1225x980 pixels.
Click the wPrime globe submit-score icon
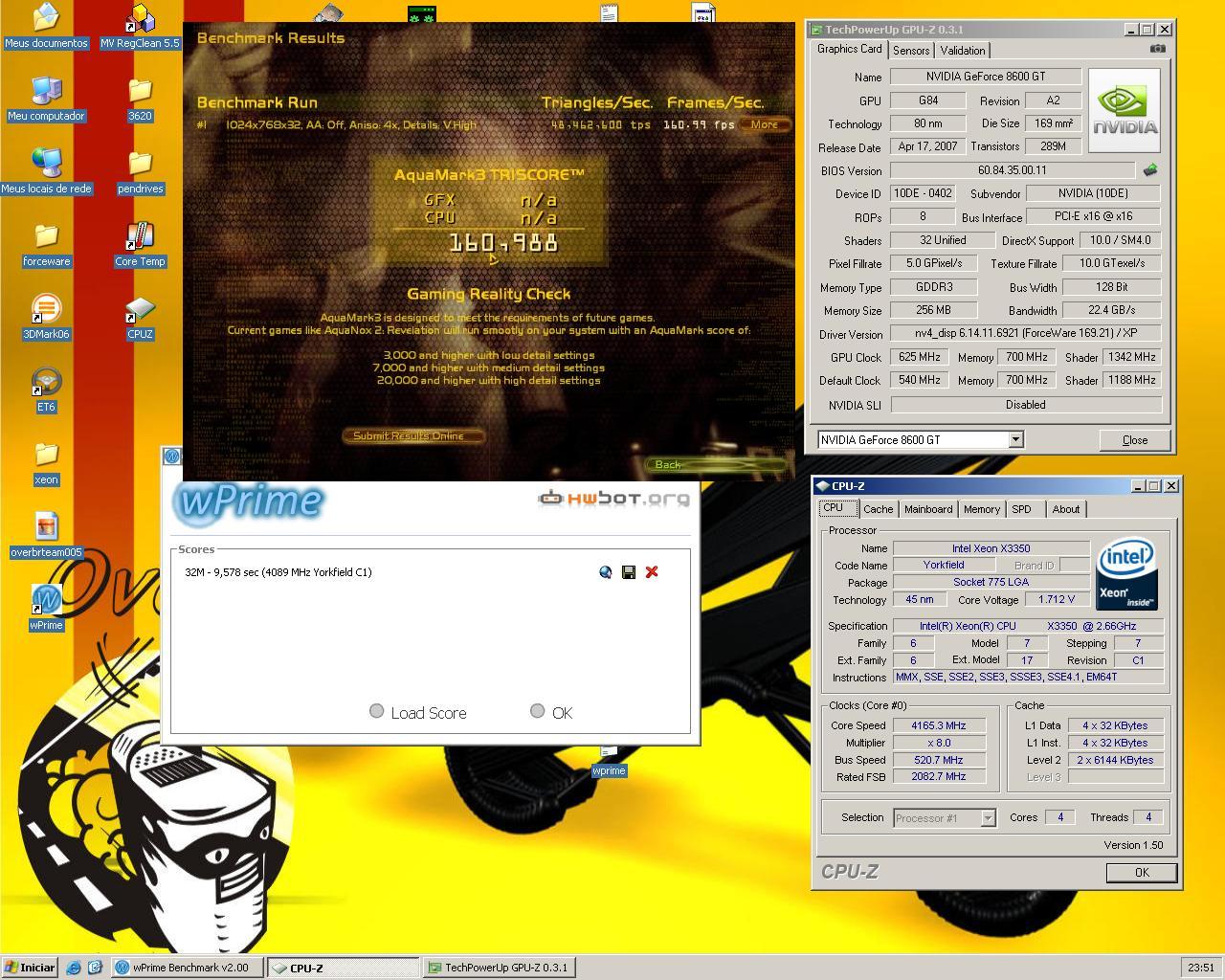click(x=605, y=572)
